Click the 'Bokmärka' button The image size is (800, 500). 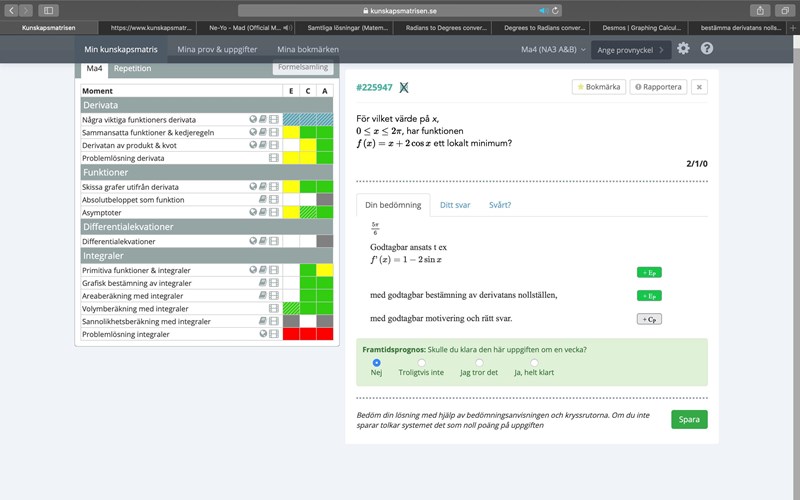click(x=599, y=87)
